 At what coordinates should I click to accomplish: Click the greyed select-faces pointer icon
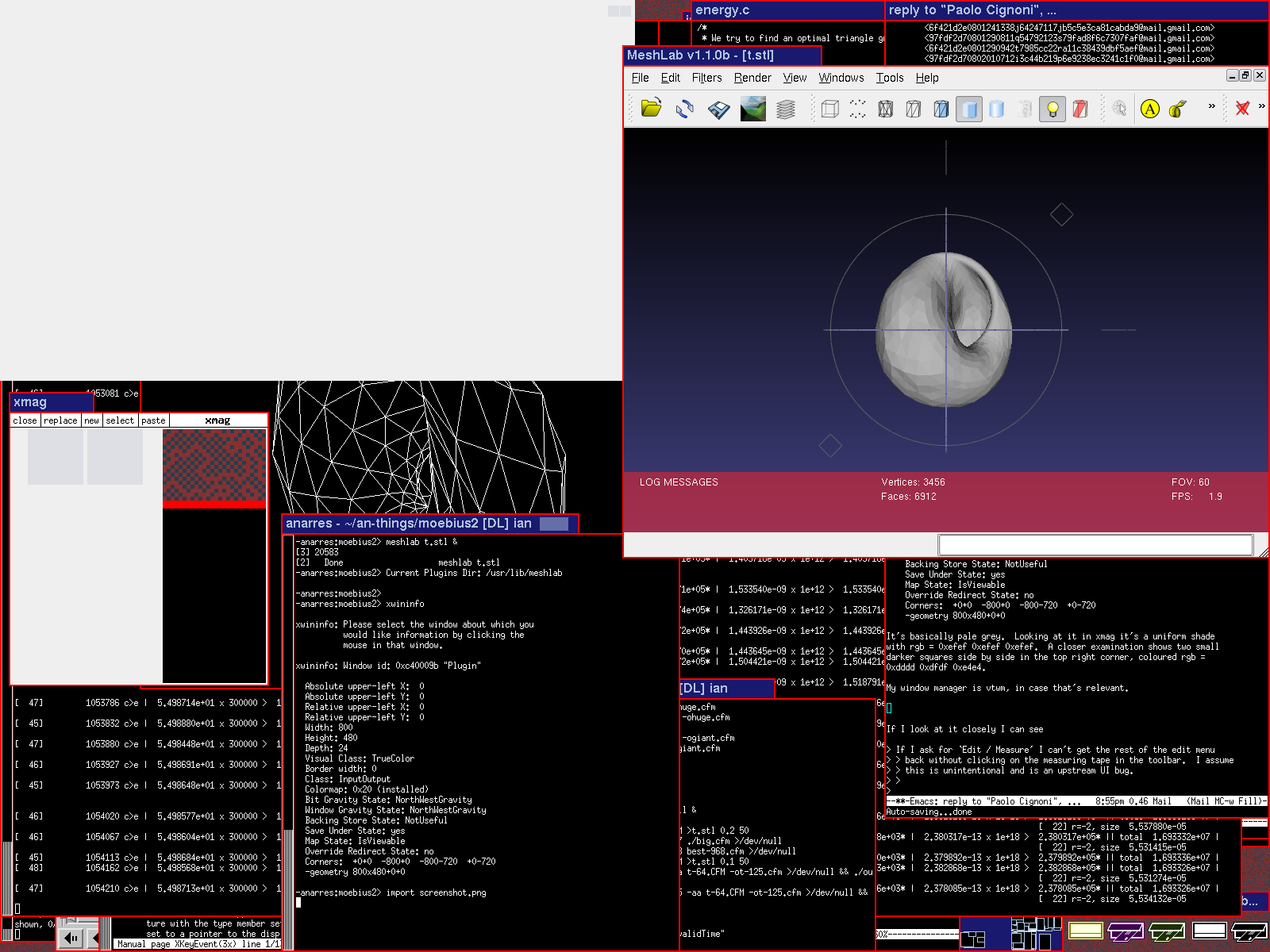click(1119, 109)
